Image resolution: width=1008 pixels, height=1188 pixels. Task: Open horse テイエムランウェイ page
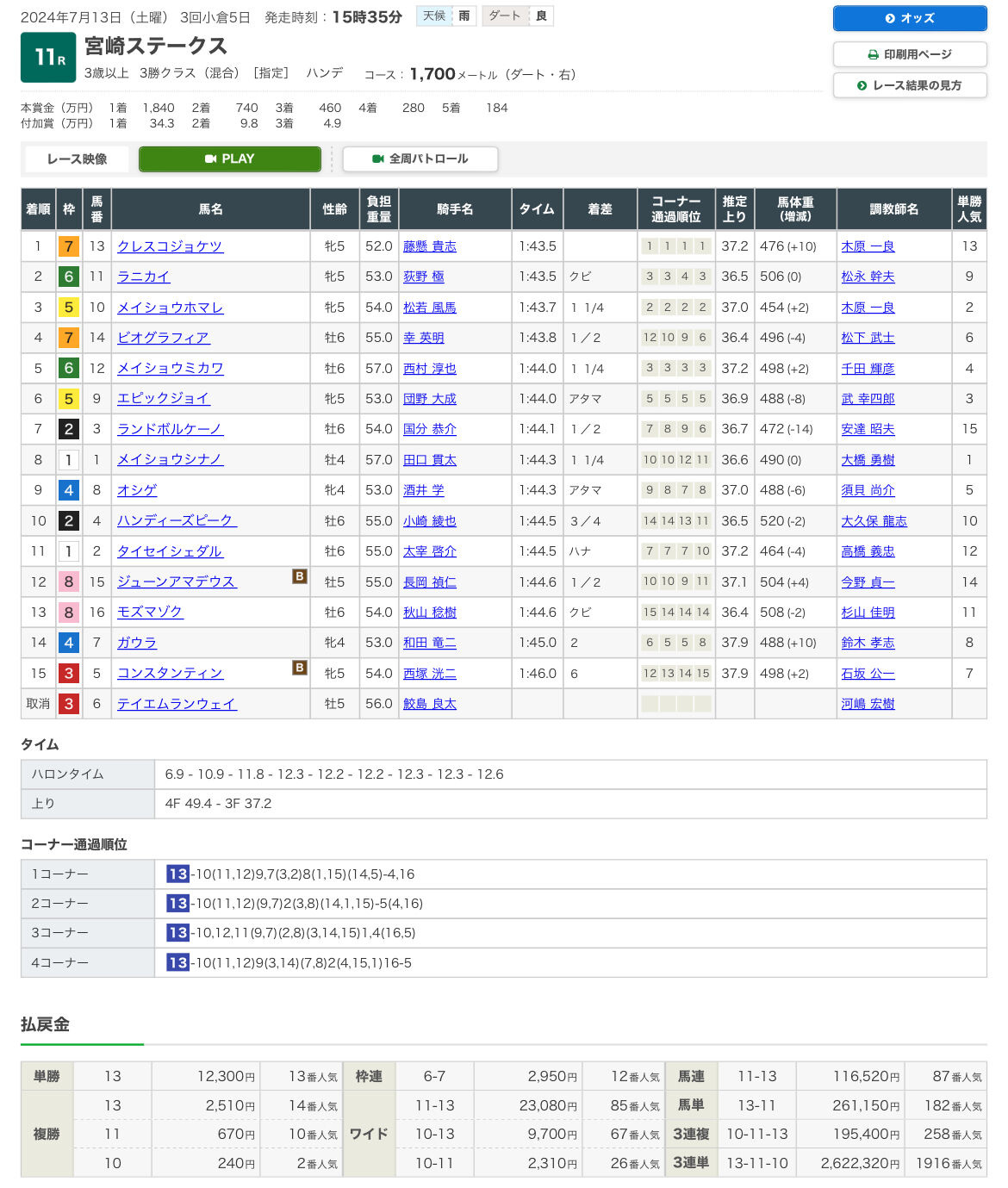point(177,704)
